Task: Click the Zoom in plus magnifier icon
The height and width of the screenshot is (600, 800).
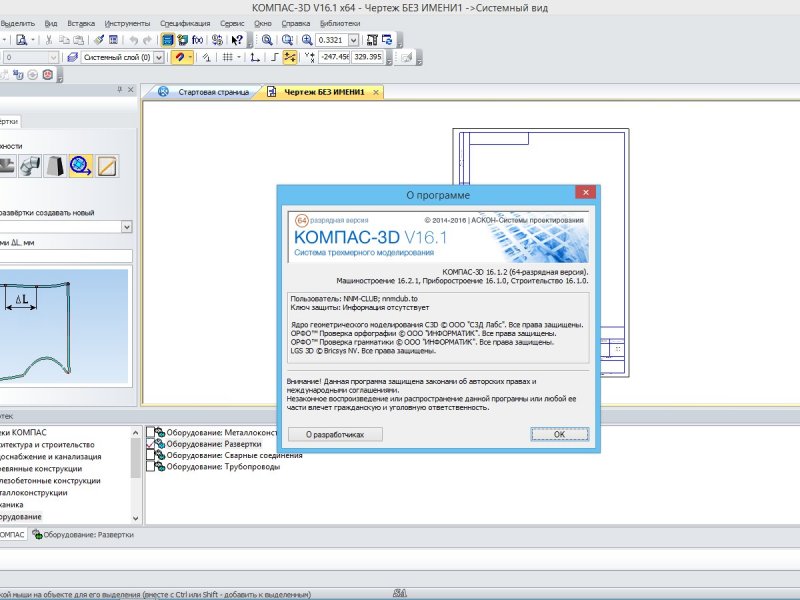Action: [307, 40]
